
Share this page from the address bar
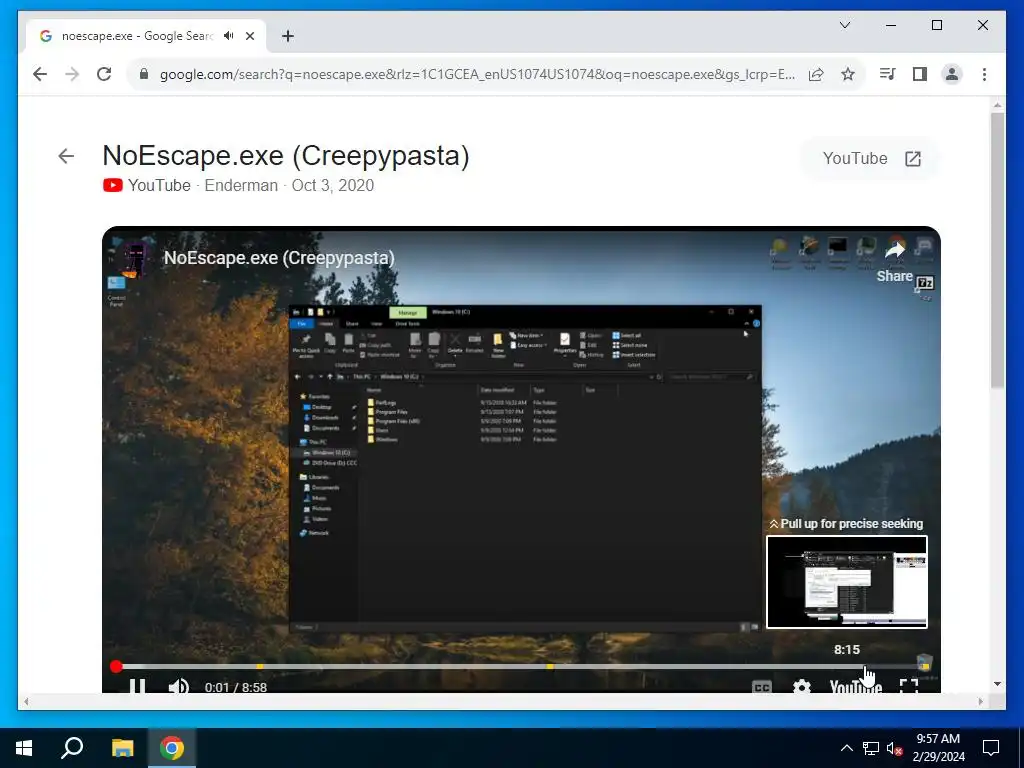pos(816,74)
